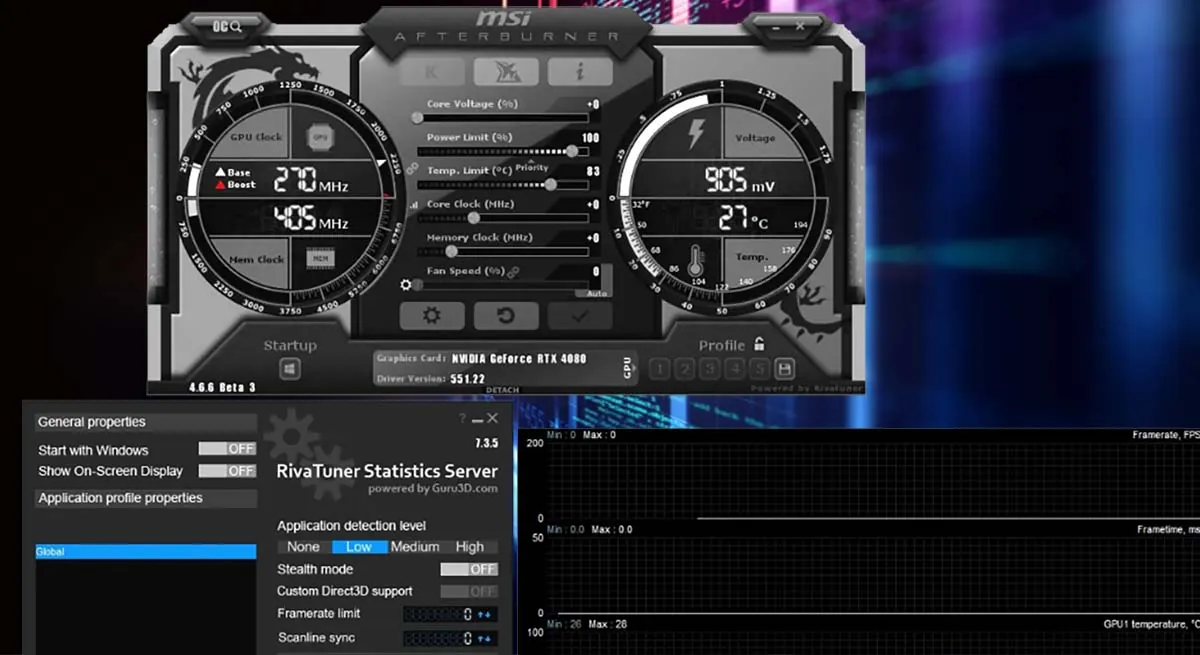Click the MSI fighter jet logo button
The width and height of the screenshot is (1200, 655).
(505, 72)
